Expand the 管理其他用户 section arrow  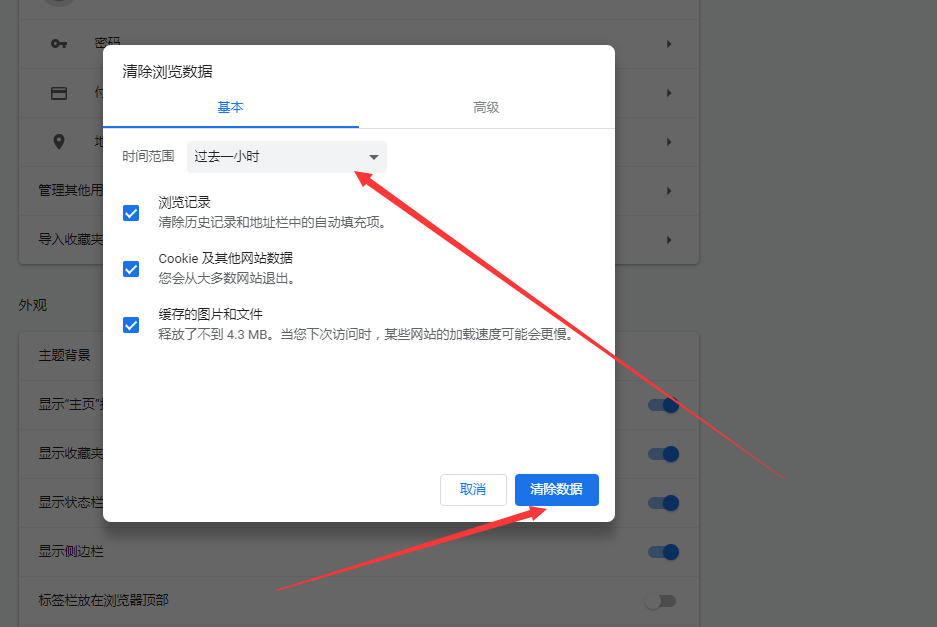point(669,191)
